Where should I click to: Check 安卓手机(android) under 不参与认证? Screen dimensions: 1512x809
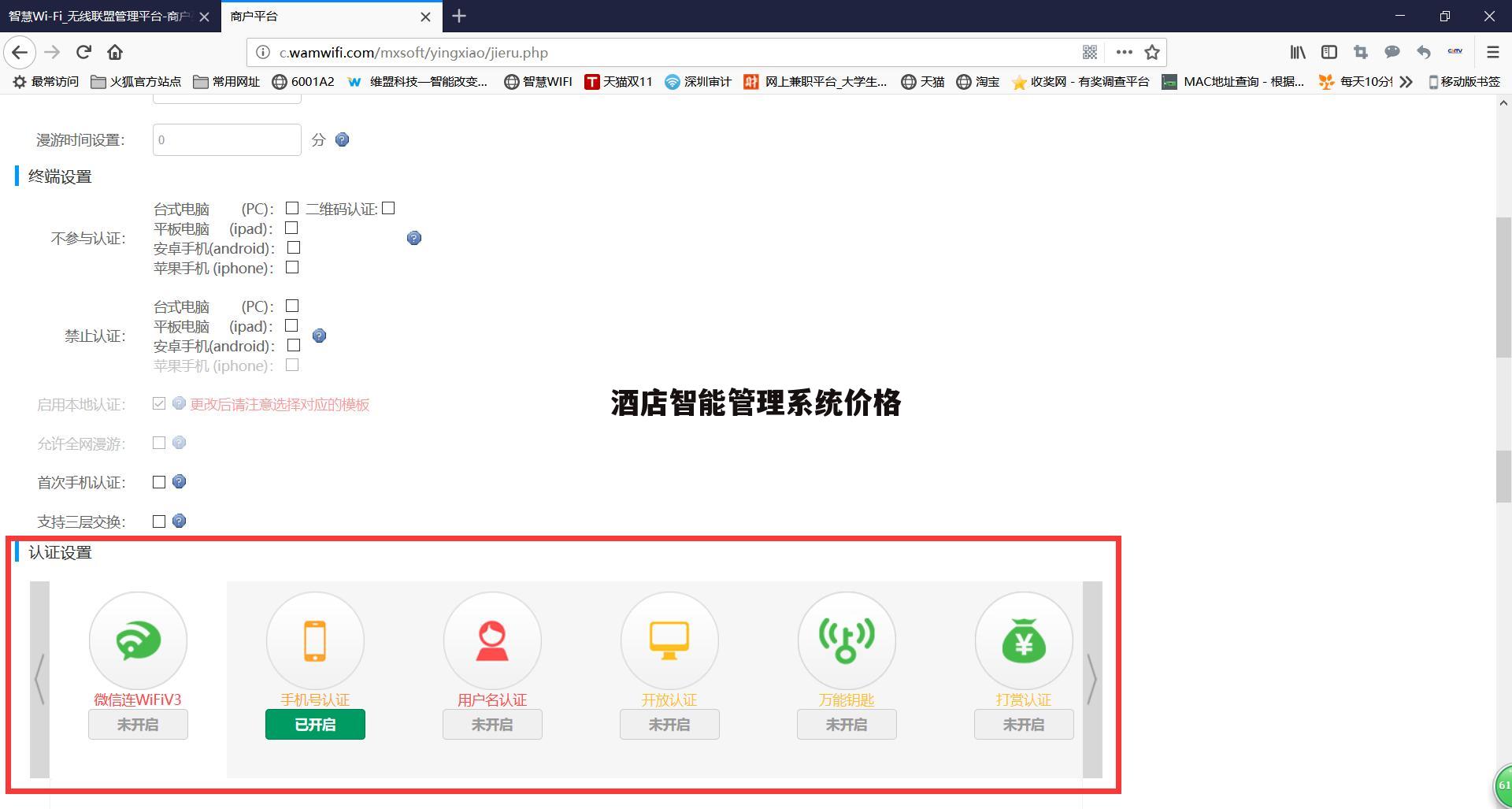point(294,247)
